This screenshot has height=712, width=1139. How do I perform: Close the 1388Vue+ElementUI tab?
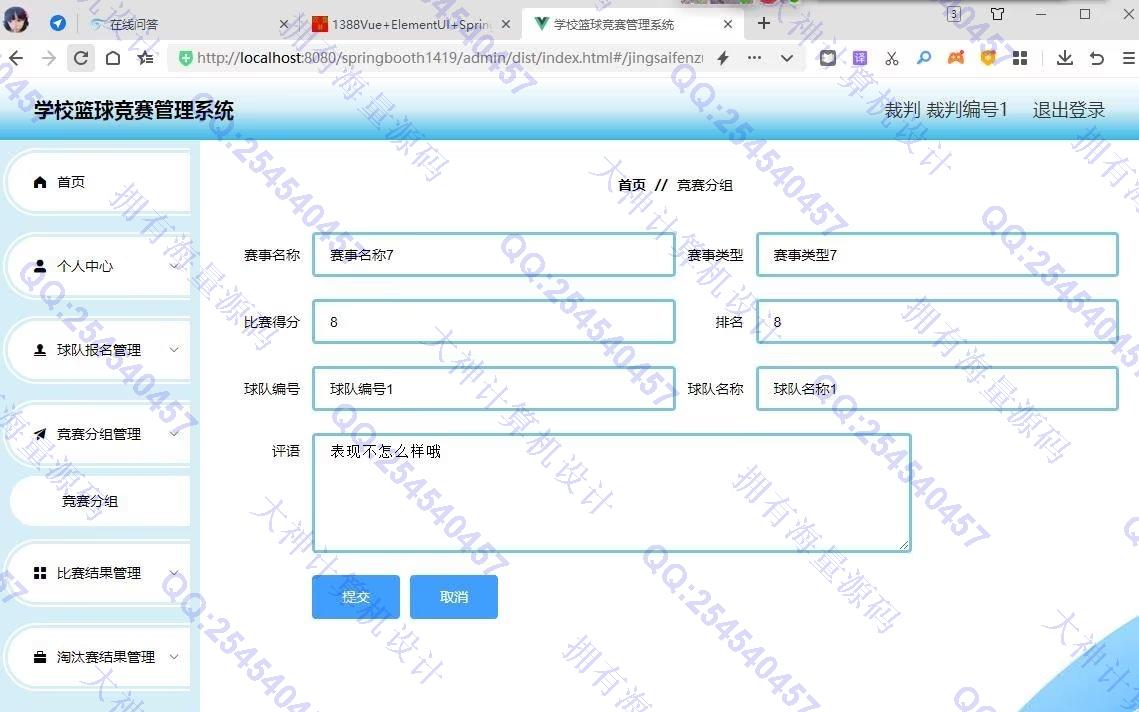point(506,24)
